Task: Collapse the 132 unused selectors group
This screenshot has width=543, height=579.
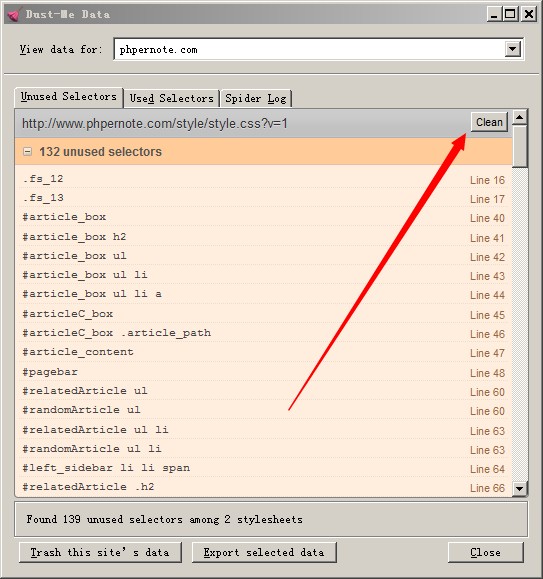Action: [27, 151]
